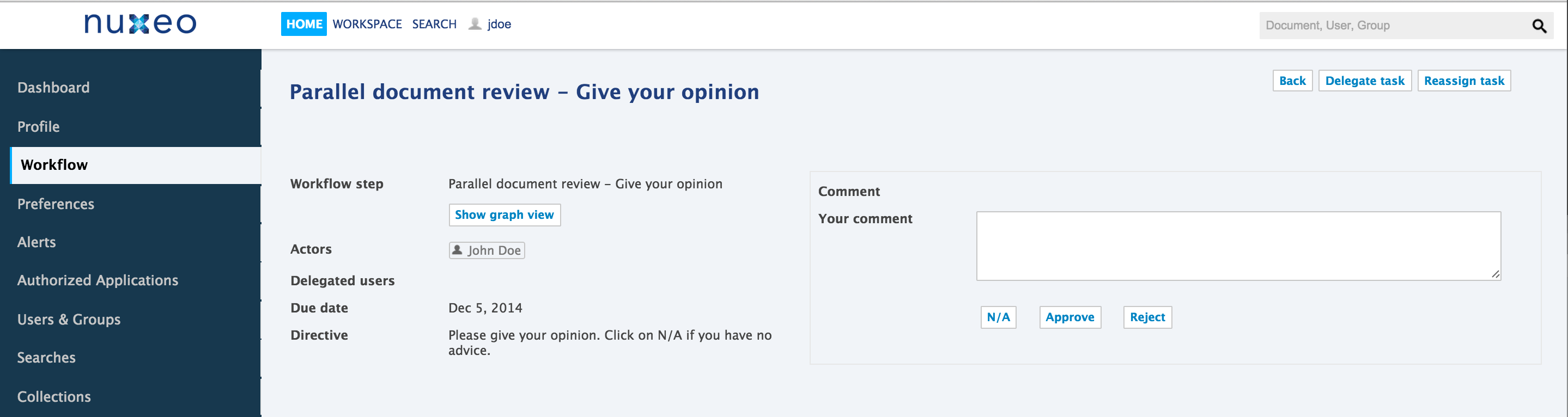This screenshot has width=1568, height=417.
Task: Focus the Your comment text area
Action: pos(1237,246)
